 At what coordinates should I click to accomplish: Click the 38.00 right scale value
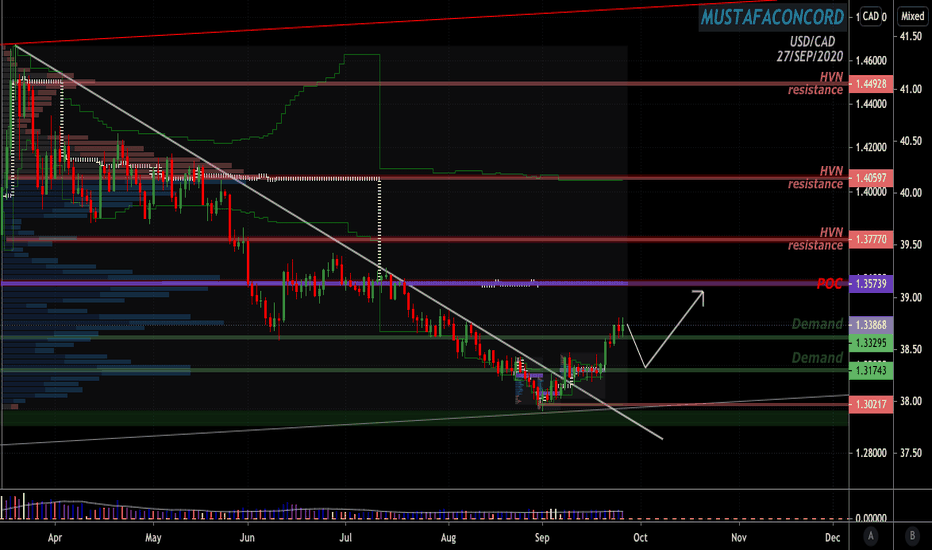coord(911,401)
